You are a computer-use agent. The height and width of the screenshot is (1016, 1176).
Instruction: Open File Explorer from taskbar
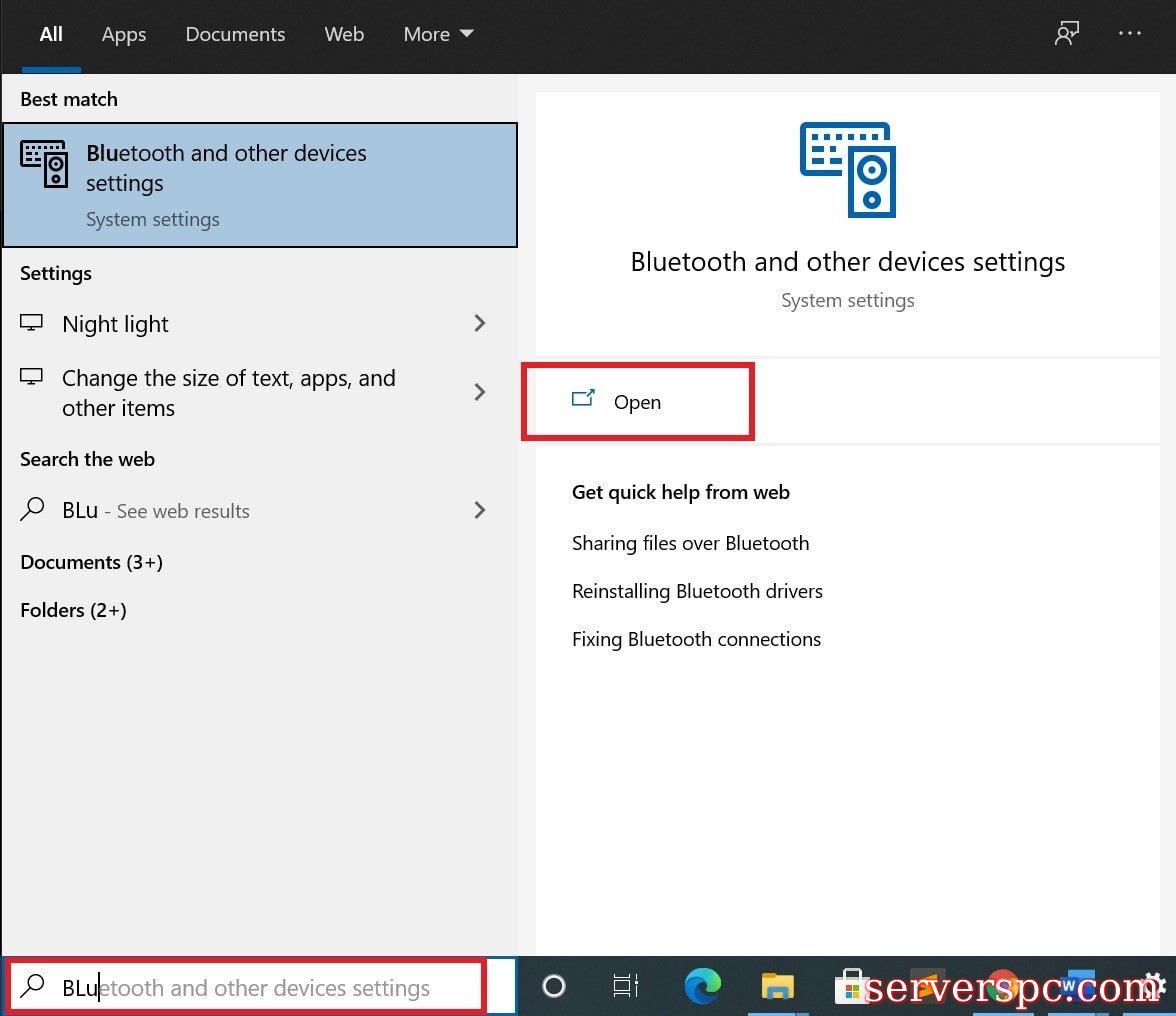coord(777,987)
